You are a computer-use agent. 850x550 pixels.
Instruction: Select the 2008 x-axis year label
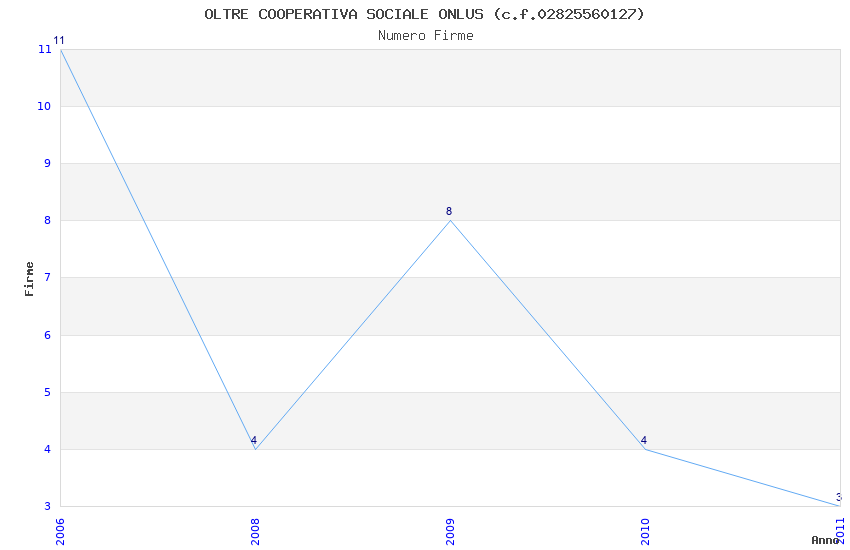pyautogui.click(x=255, y=532)
